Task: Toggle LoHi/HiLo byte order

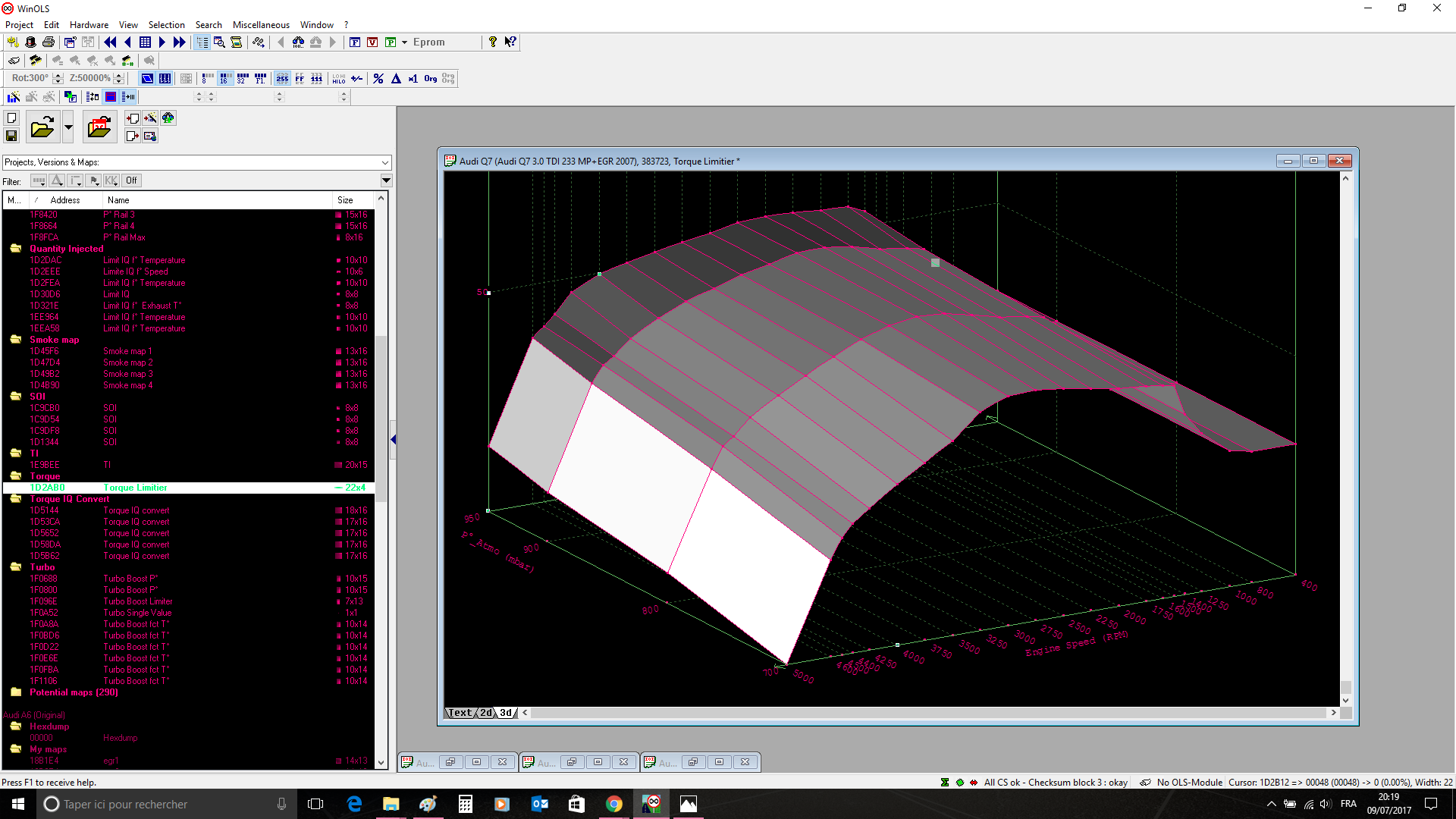Action: [339, 78]
